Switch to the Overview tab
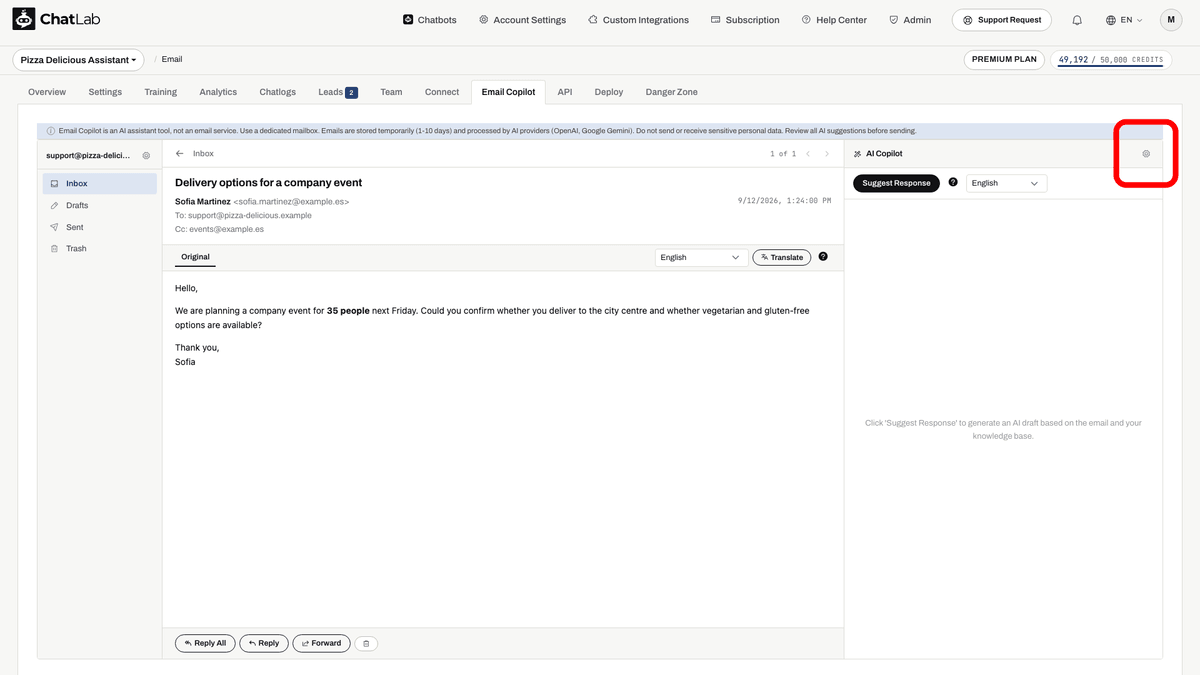Screen dimensions: 1200x675 47,92
